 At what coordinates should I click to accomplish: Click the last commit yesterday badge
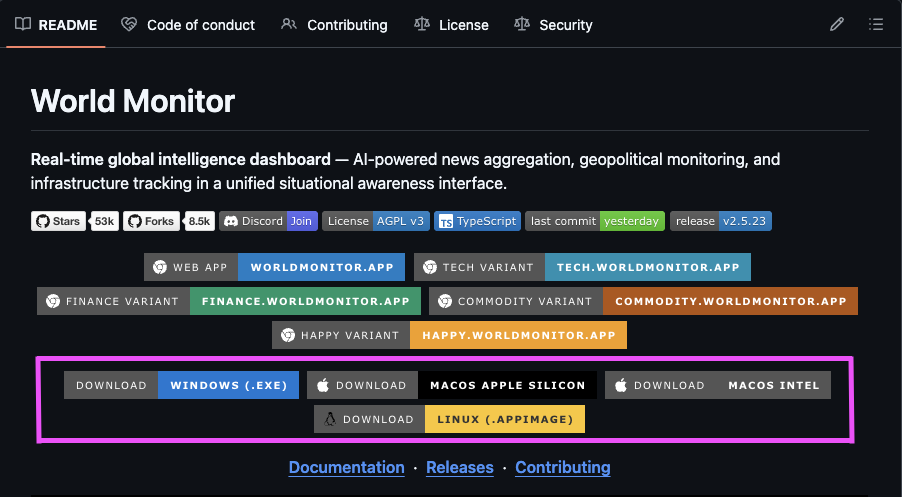click(x=595, y=221)
